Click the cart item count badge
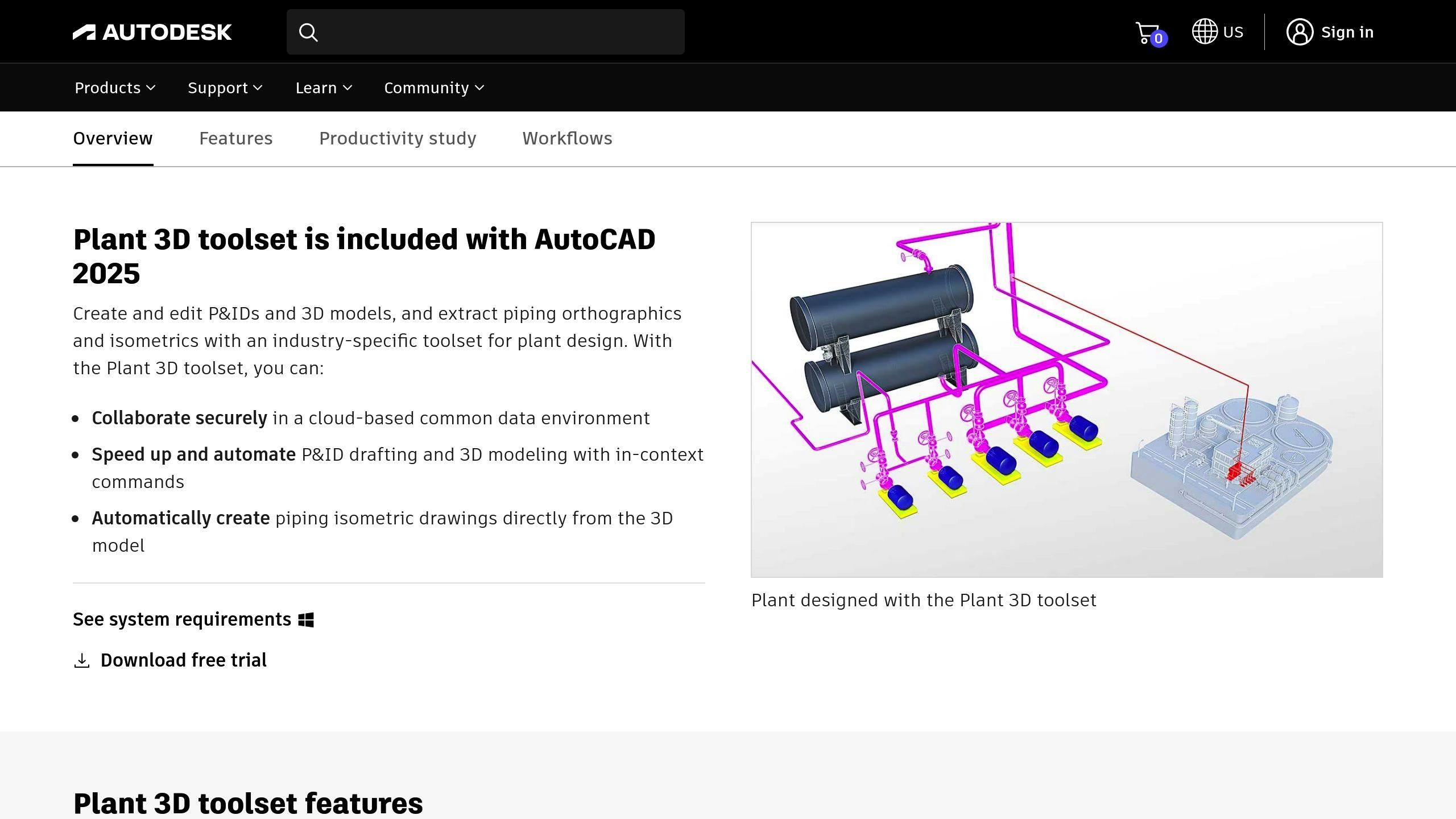The image size is (1456, 819). point(1159,39)
